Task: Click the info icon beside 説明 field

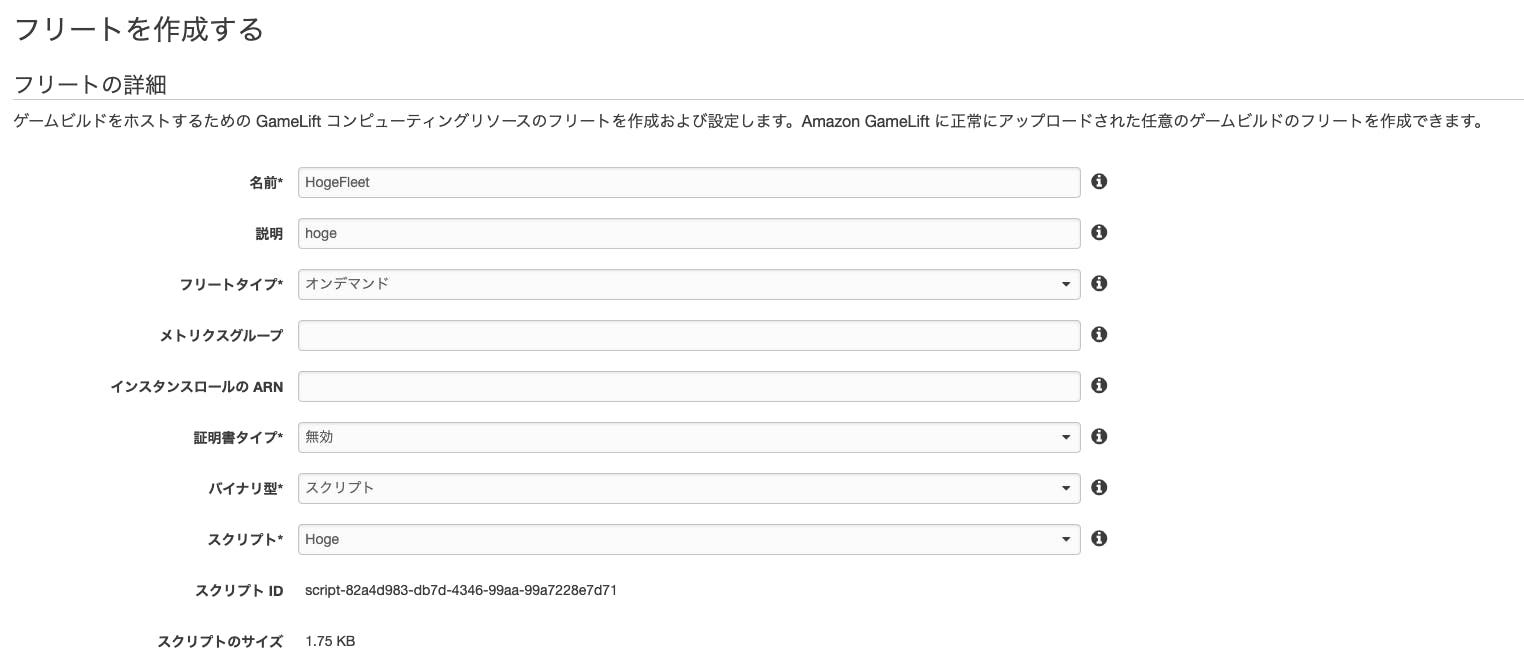Action: (1098, 232)
